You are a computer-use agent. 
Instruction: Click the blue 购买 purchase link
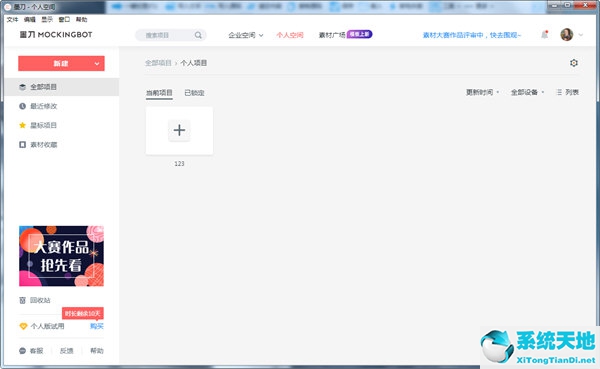point(97,326)
